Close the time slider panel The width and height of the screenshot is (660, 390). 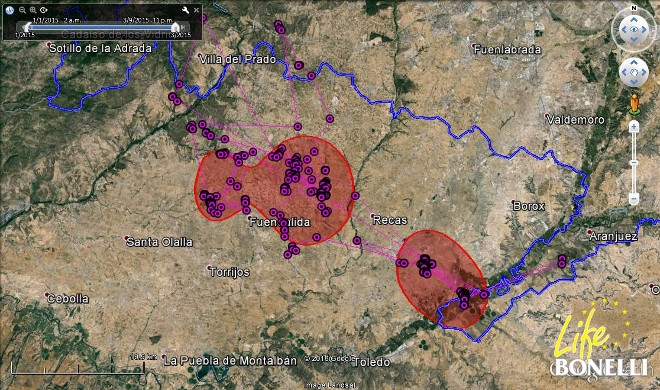point(196,10)
